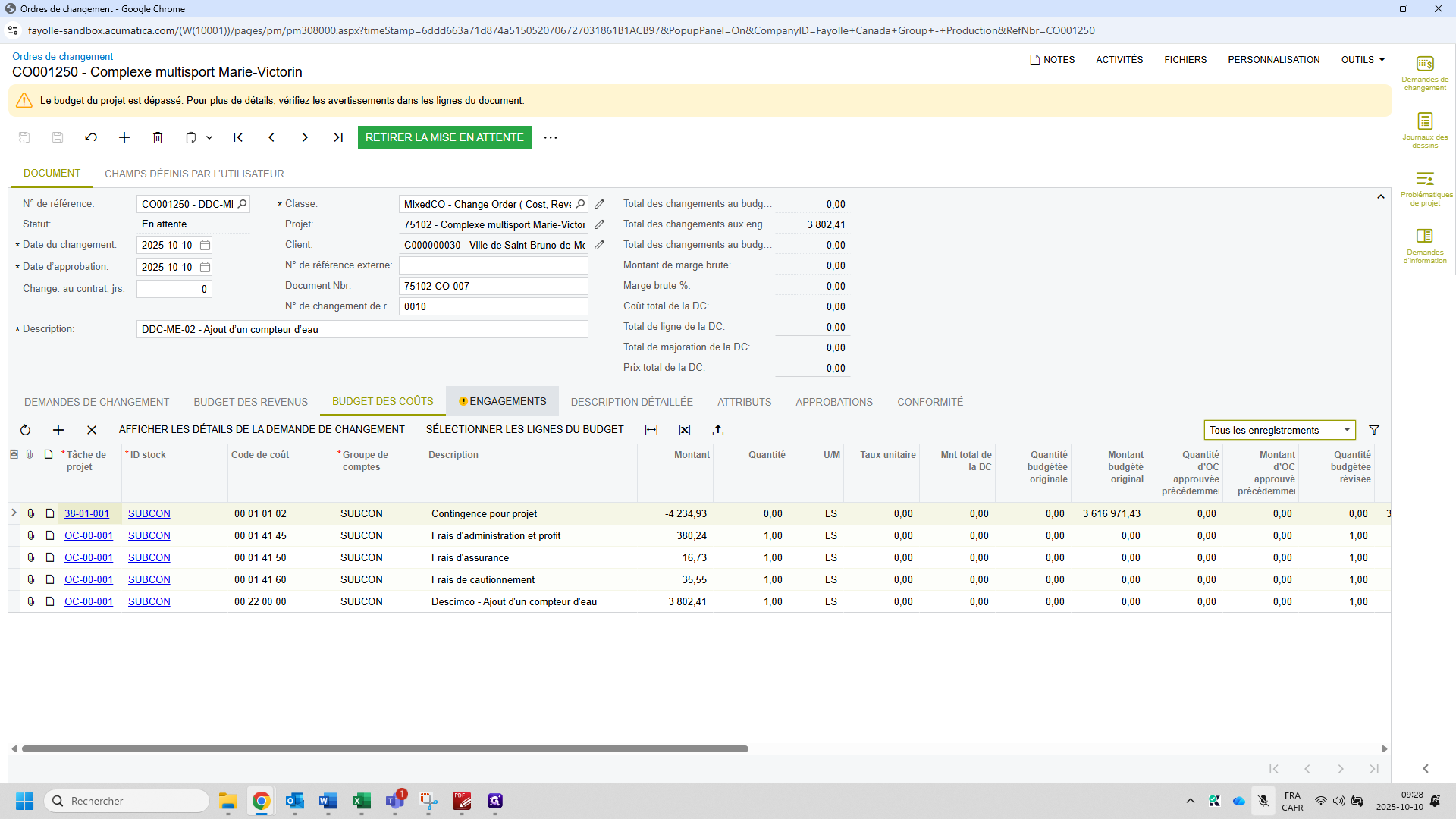
Task: Open the Date du changement calendar picker
Action: pyautogui.click(x=205, y=246)
